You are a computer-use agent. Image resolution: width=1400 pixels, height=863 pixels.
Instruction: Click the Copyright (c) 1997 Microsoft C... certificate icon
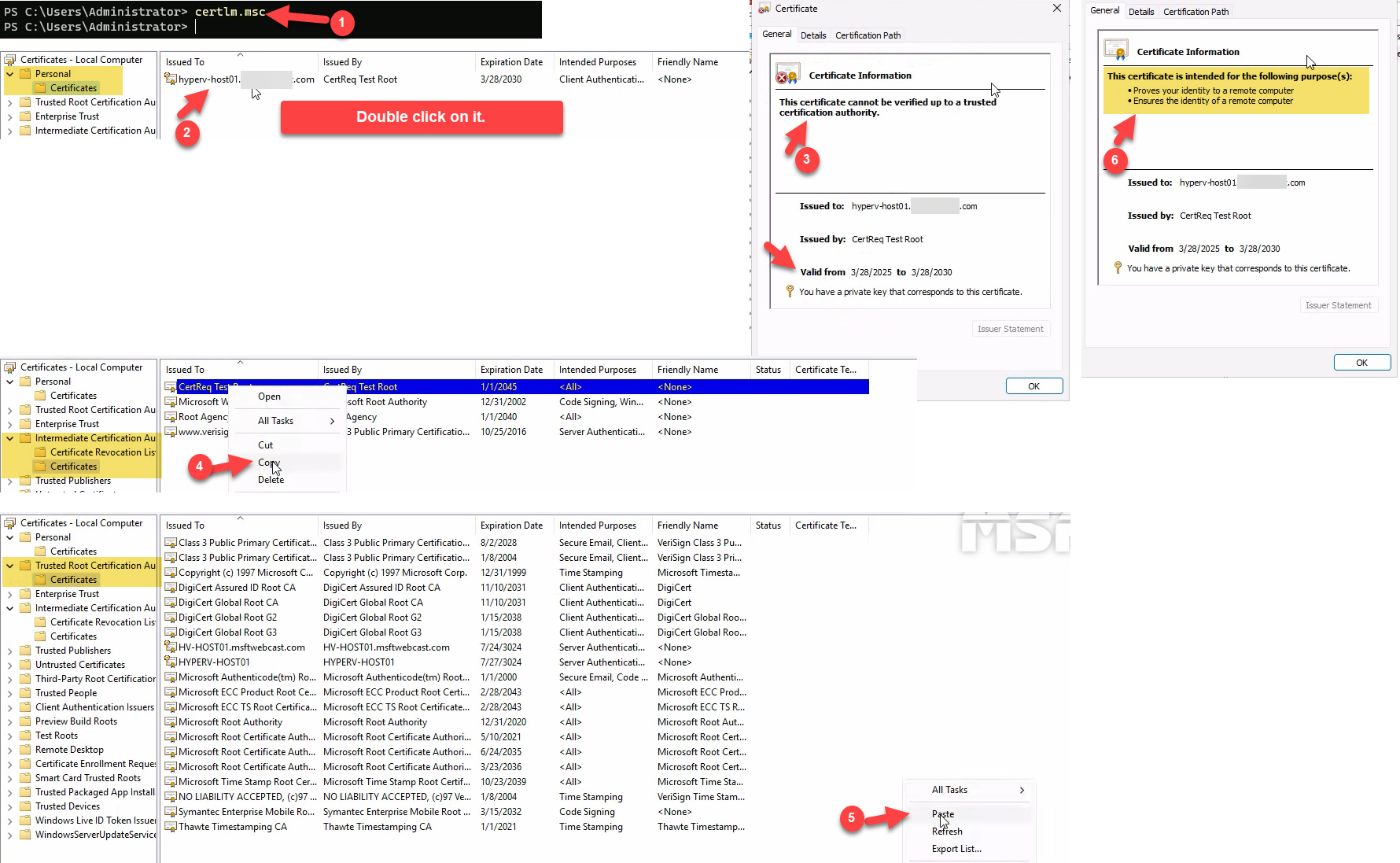(170, 573)
